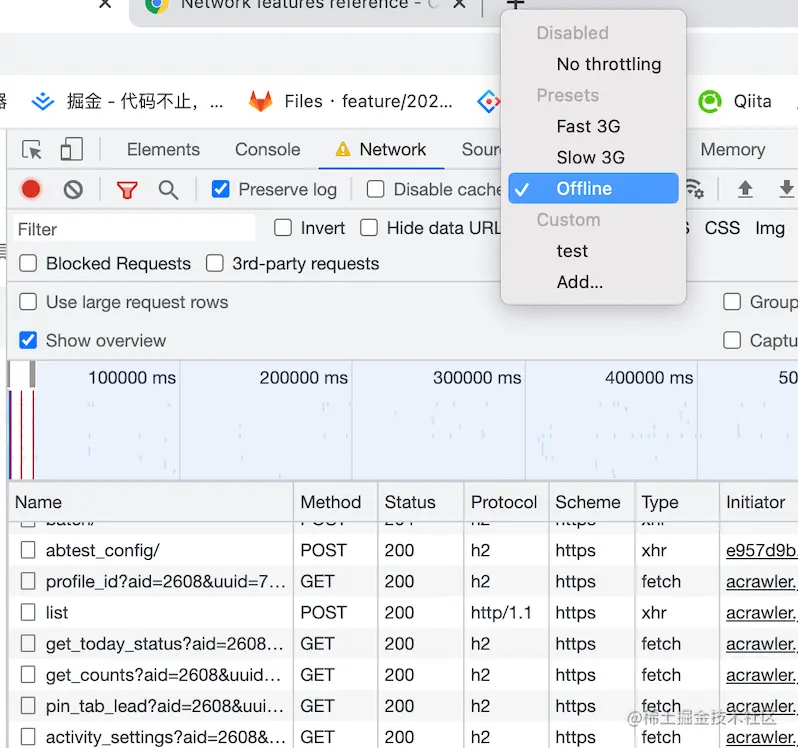The width and height of the screenshot is (798, 748).
Task: Uncheck Show overview
Action: 28,340
